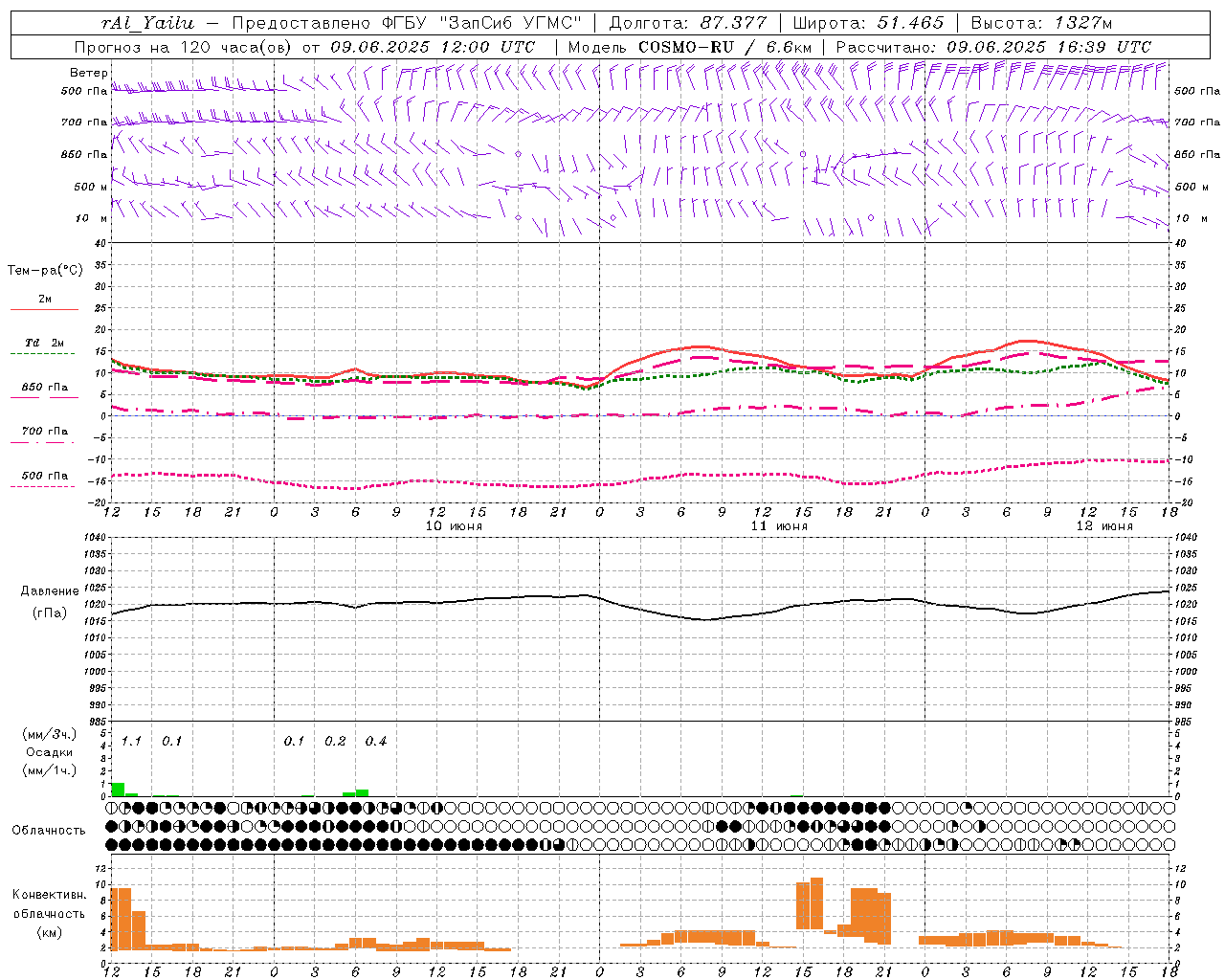Viewport: 1225px width, 980px height.
Task: Click the 0.4 precipitation amount value
Action: (376, 742)
